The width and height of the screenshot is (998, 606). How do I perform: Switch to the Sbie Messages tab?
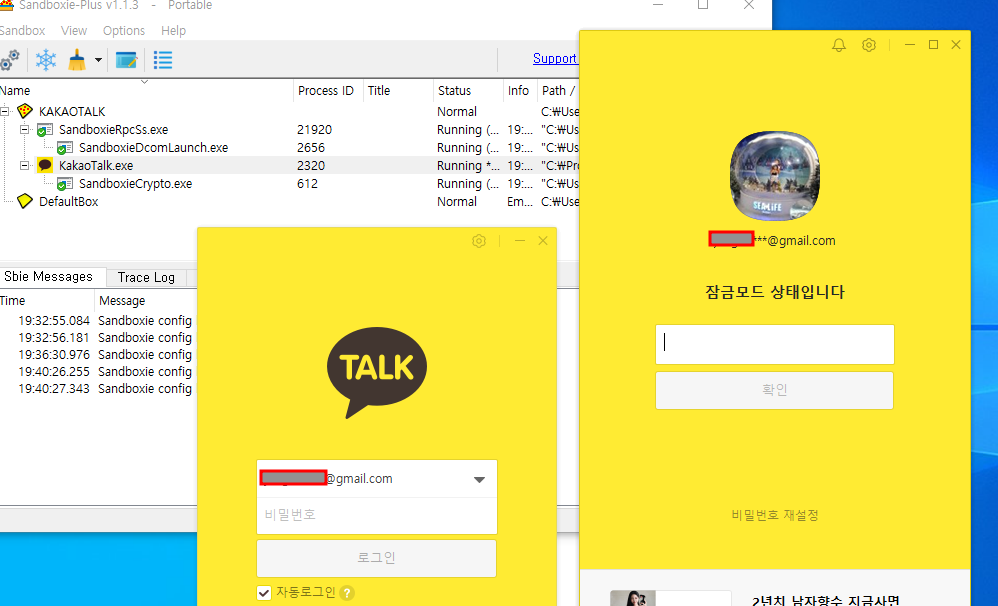[x=48, y=276]
